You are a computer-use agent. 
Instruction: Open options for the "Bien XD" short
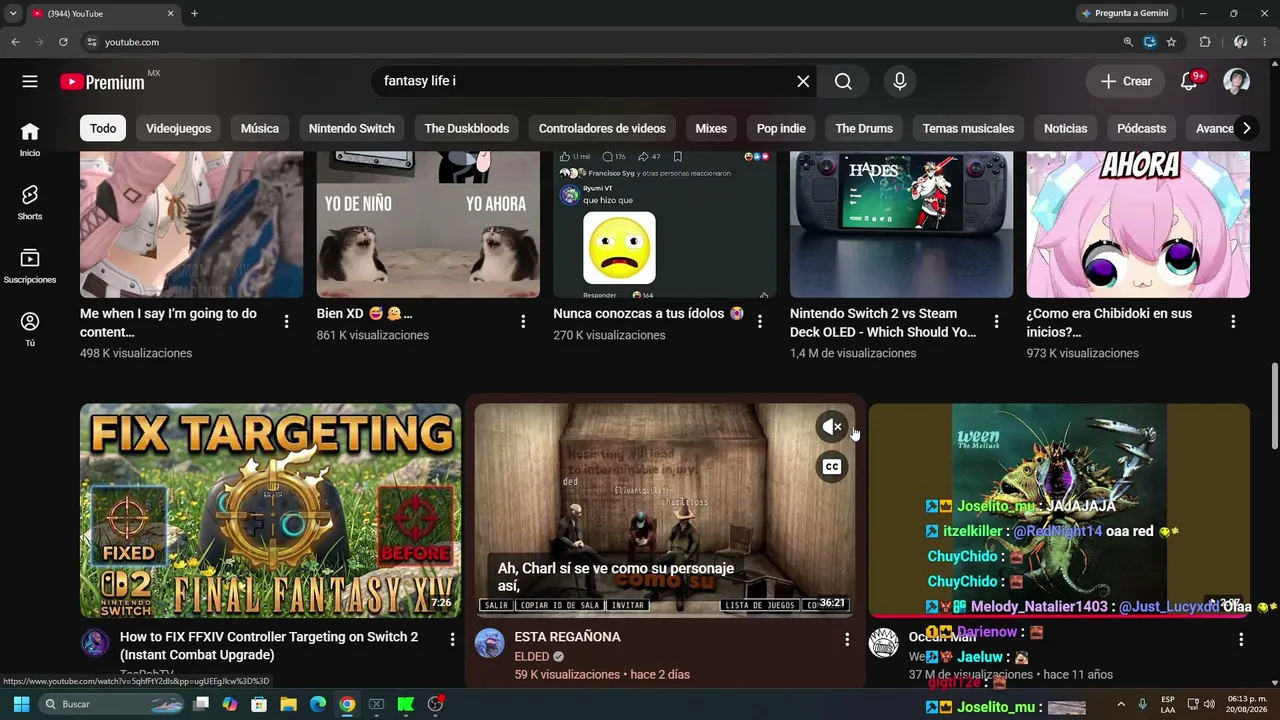pyautogui.click(x=523, y=322)
